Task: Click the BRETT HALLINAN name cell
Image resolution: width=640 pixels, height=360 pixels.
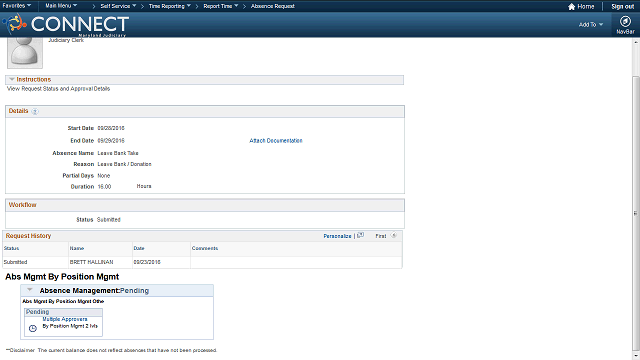Action: (91, 262)
